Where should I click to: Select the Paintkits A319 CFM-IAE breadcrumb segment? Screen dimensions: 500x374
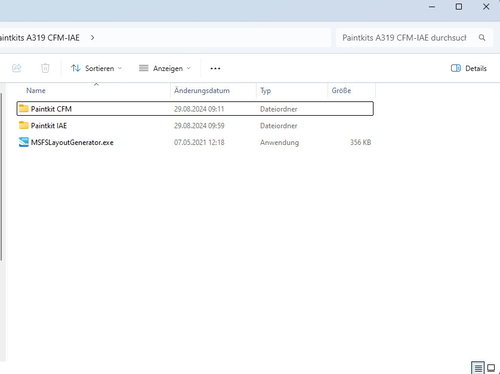(x=40, y=38)
